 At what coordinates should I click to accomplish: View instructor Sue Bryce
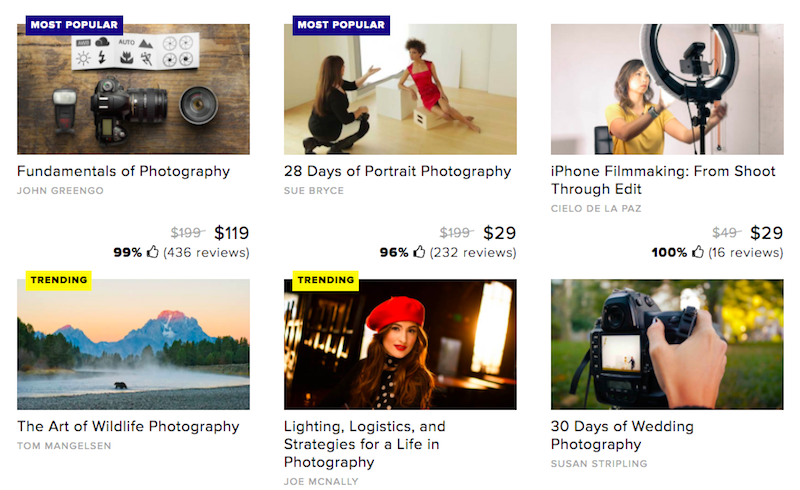[314, 190]
